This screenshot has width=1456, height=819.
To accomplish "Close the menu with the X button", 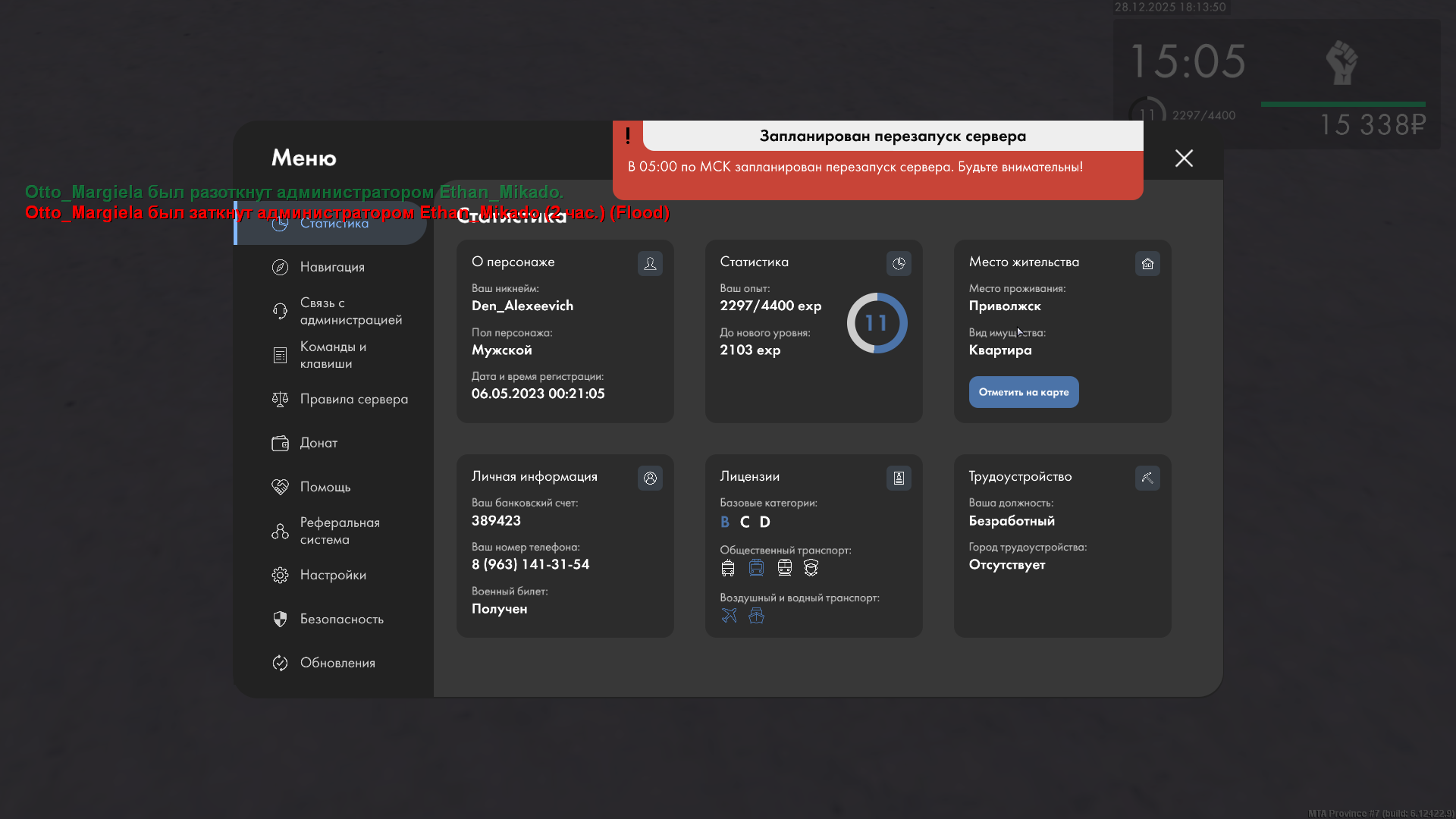I will point(1184,158).
